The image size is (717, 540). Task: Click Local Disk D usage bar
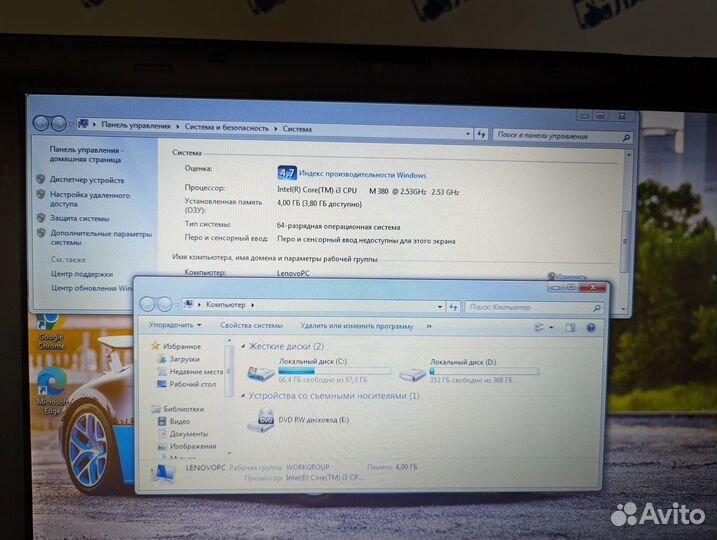484,371
